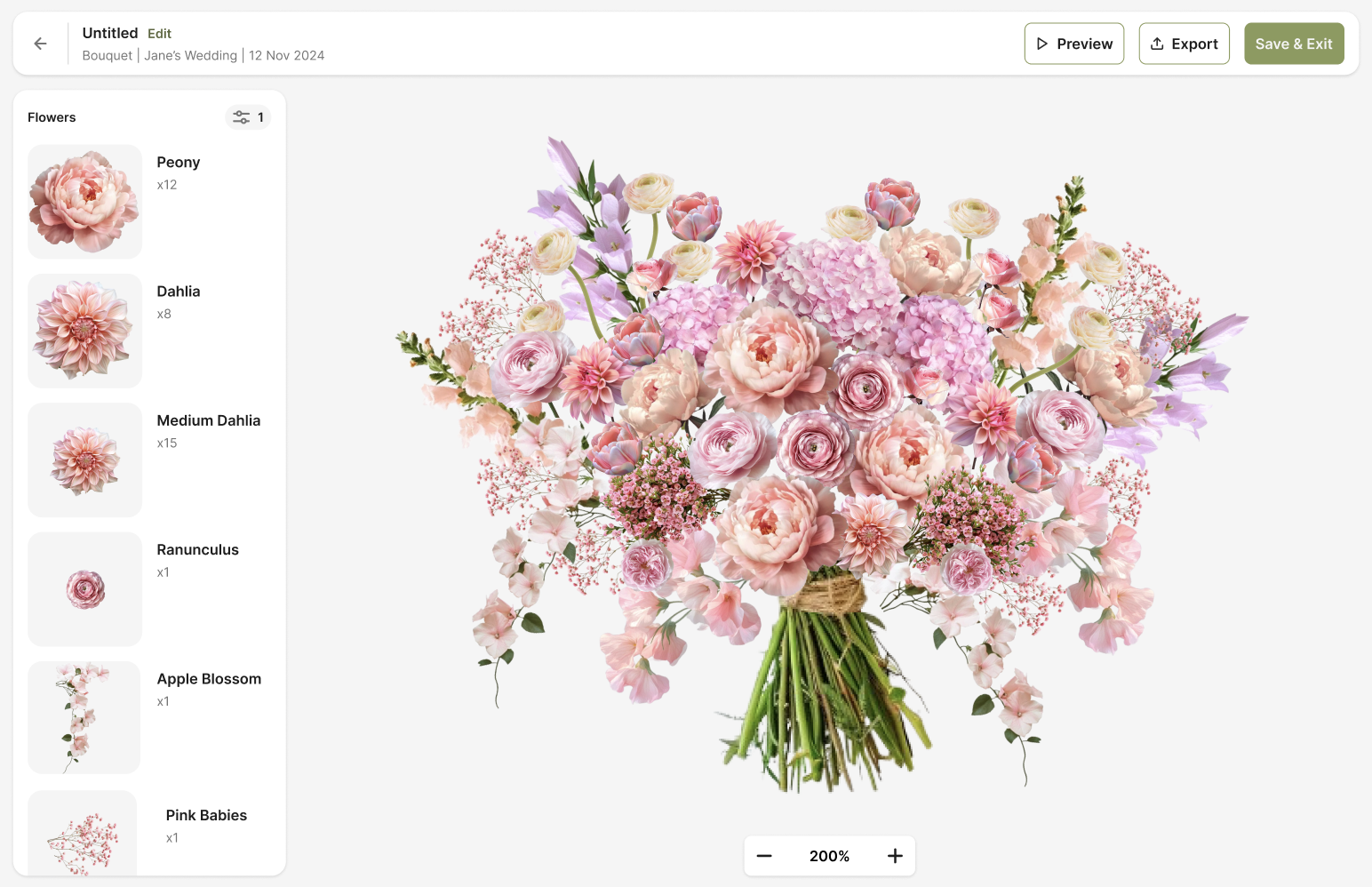The image size is (1372, 887).
Task: Click the x15 Medium Dahlia quantity
Action: point(167,443)
